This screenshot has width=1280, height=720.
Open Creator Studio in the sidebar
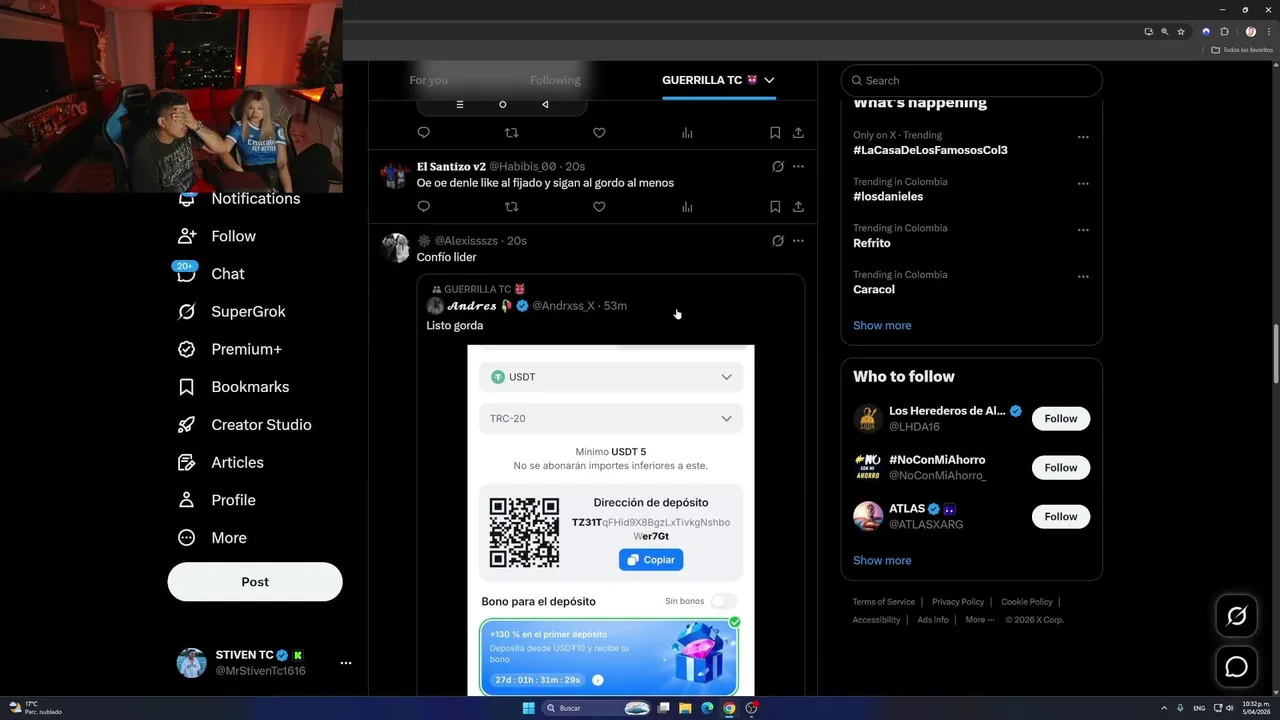244,425
